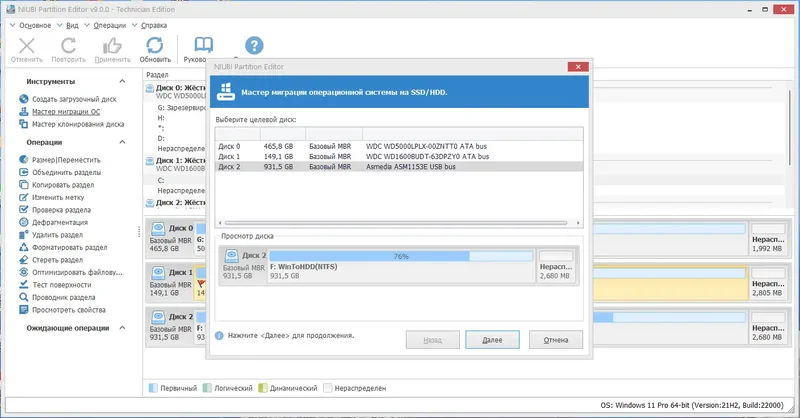Click the F: WinToHDD partition usage bar
800x418 pixels.
click(x=401, y=256)
